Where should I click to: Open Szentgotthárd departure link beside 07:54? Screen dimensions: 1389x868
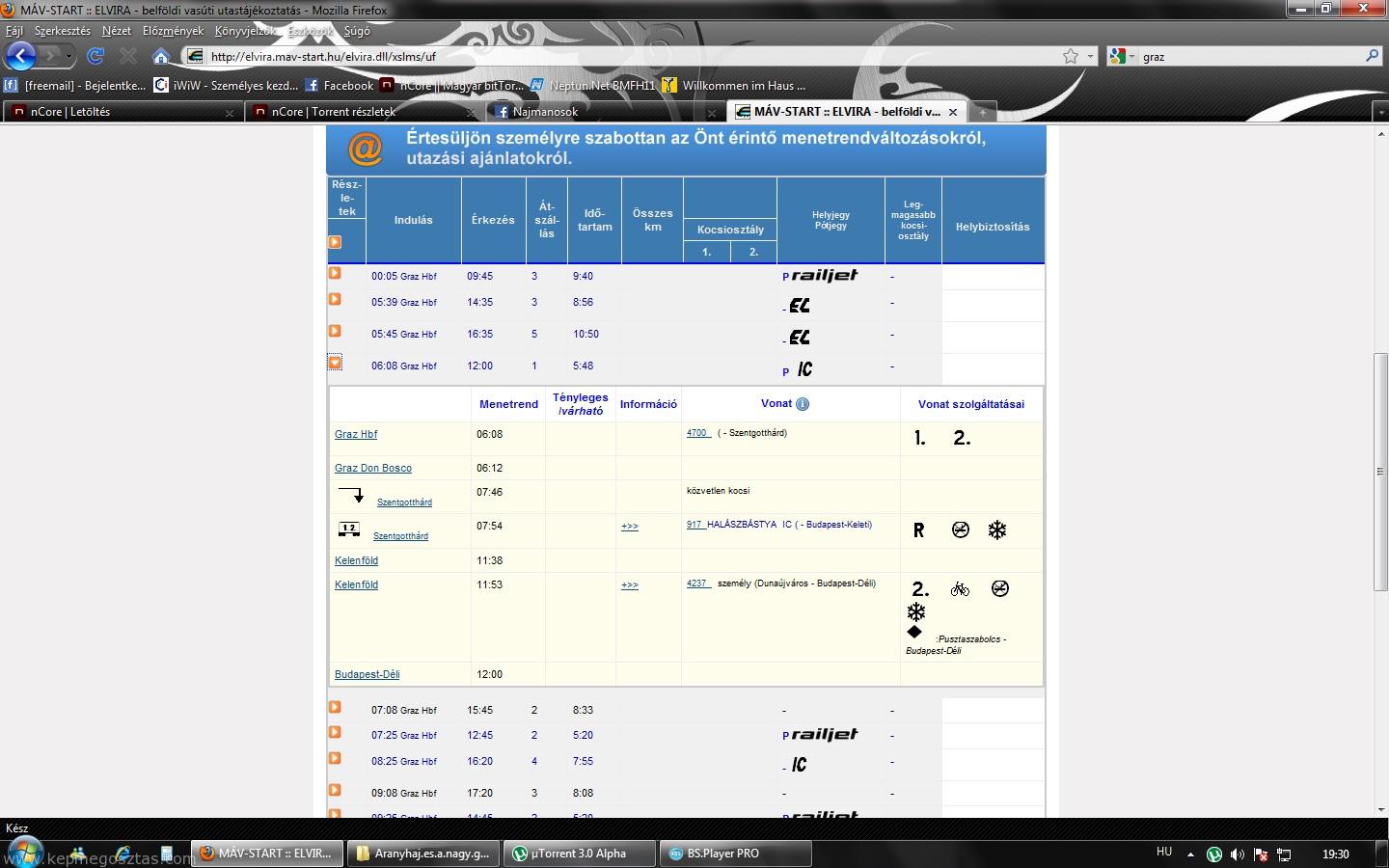tap(400, 536)
